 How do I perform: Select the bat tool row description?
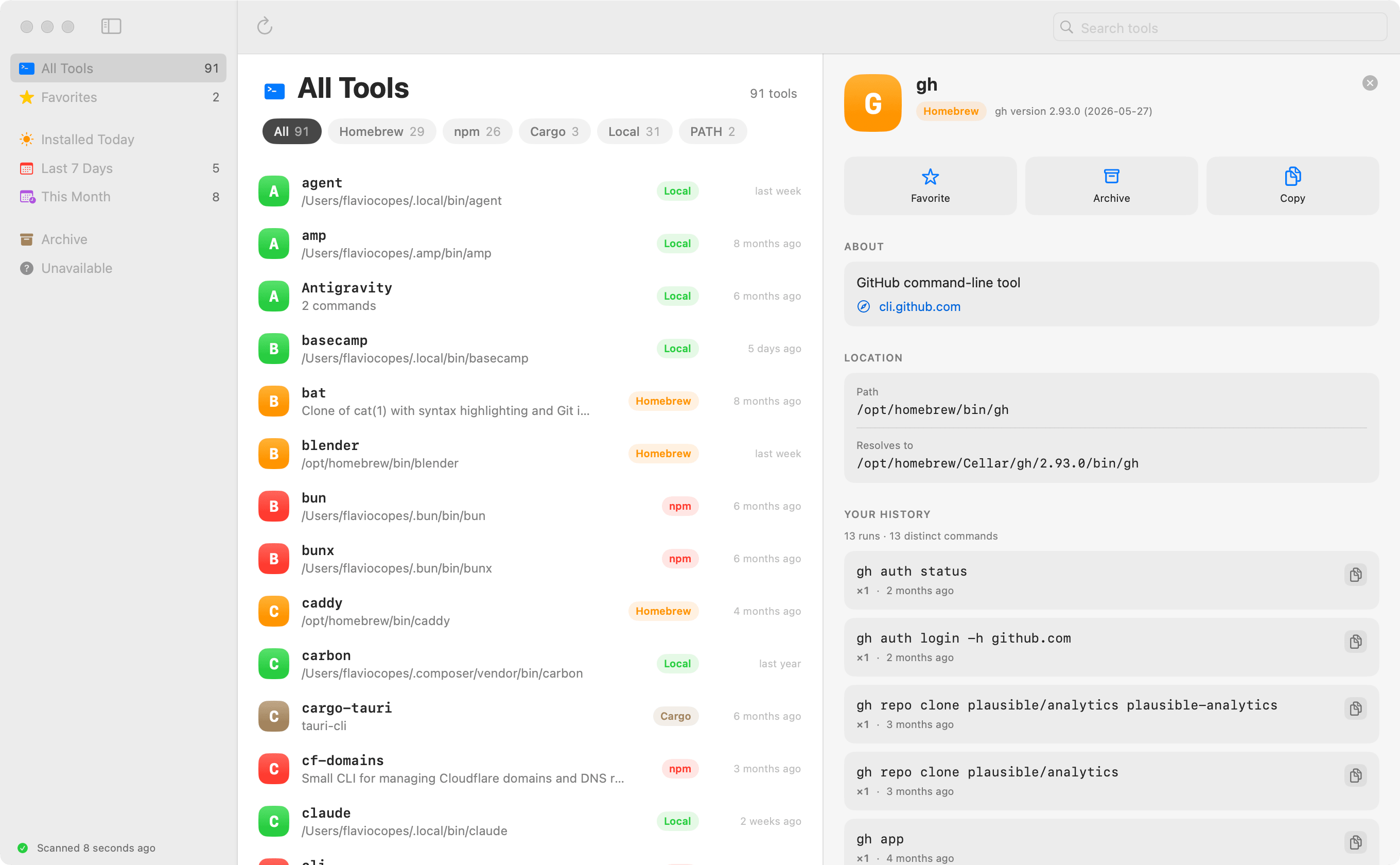coord(446,411)
